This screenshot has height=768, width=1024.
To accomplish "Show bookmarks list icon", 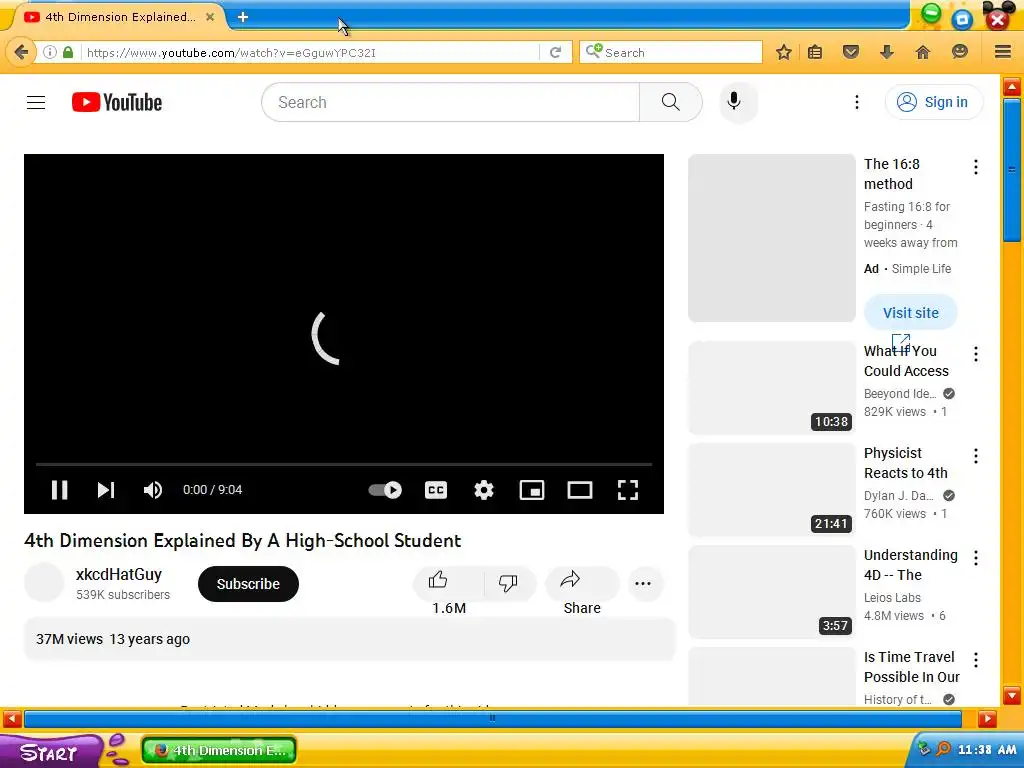I will (x=815, y=52).
